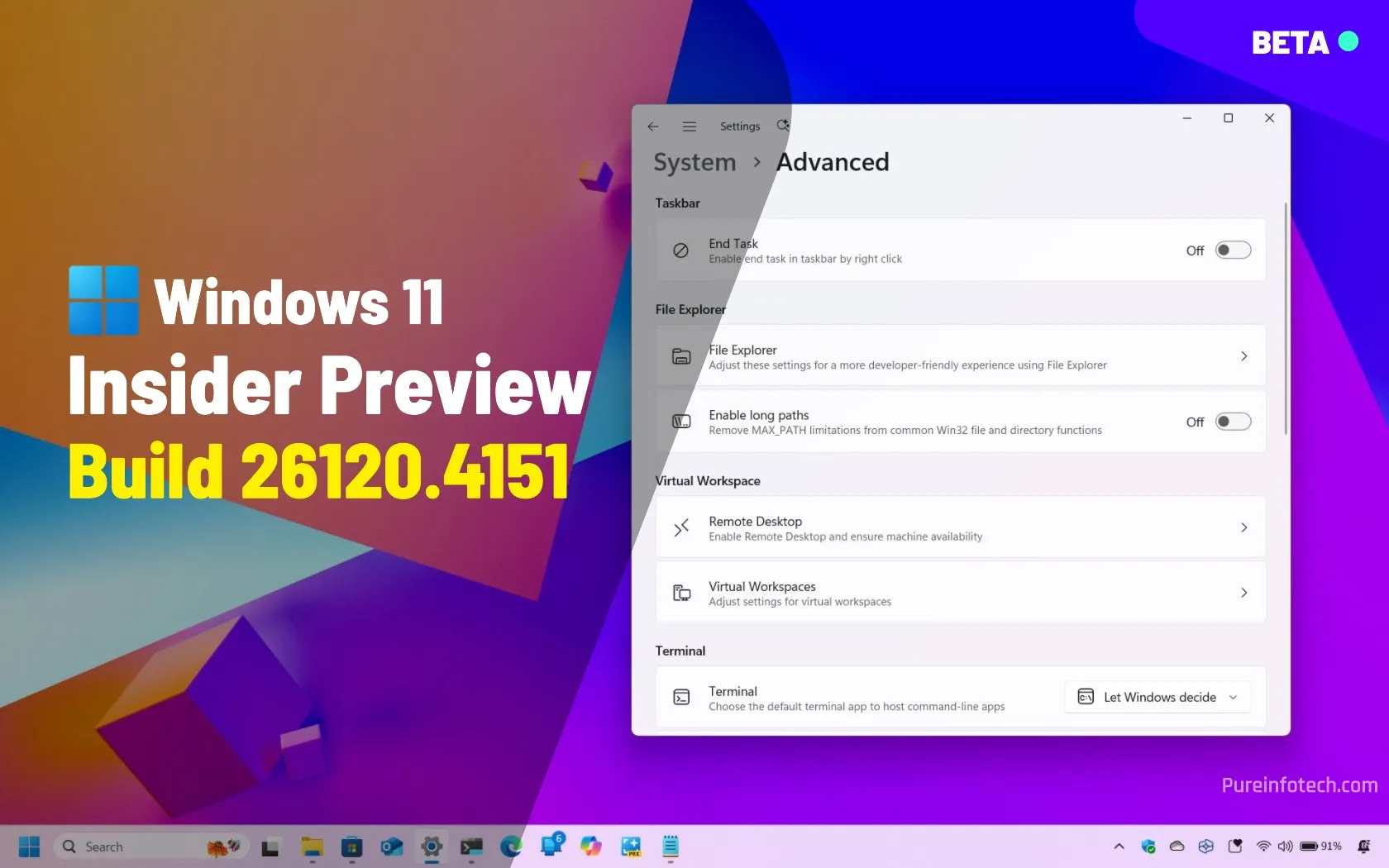This screenshot has width=1389, height=868.
Task: Click the End Task prohibited-circle icon
Action: [680, 250]
